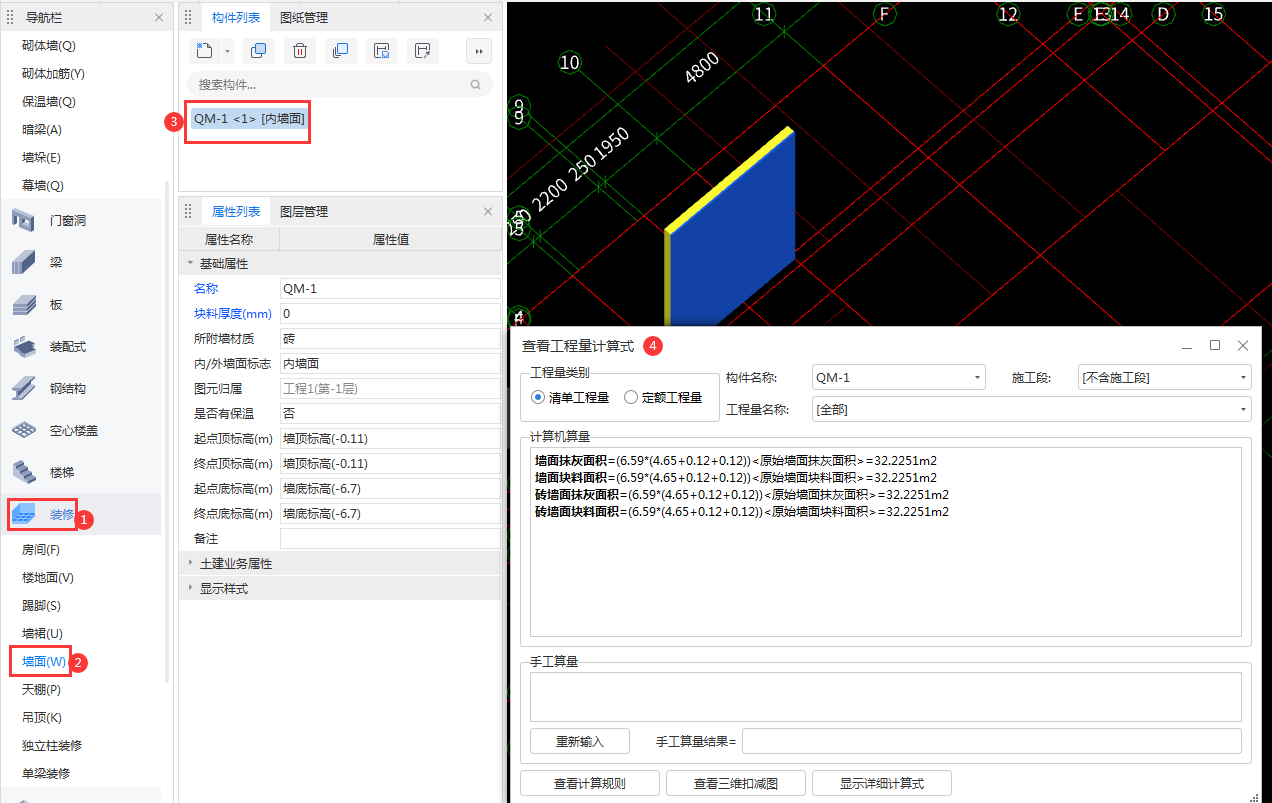Click inside the 手工算量 text area

(x=886, y=697)
